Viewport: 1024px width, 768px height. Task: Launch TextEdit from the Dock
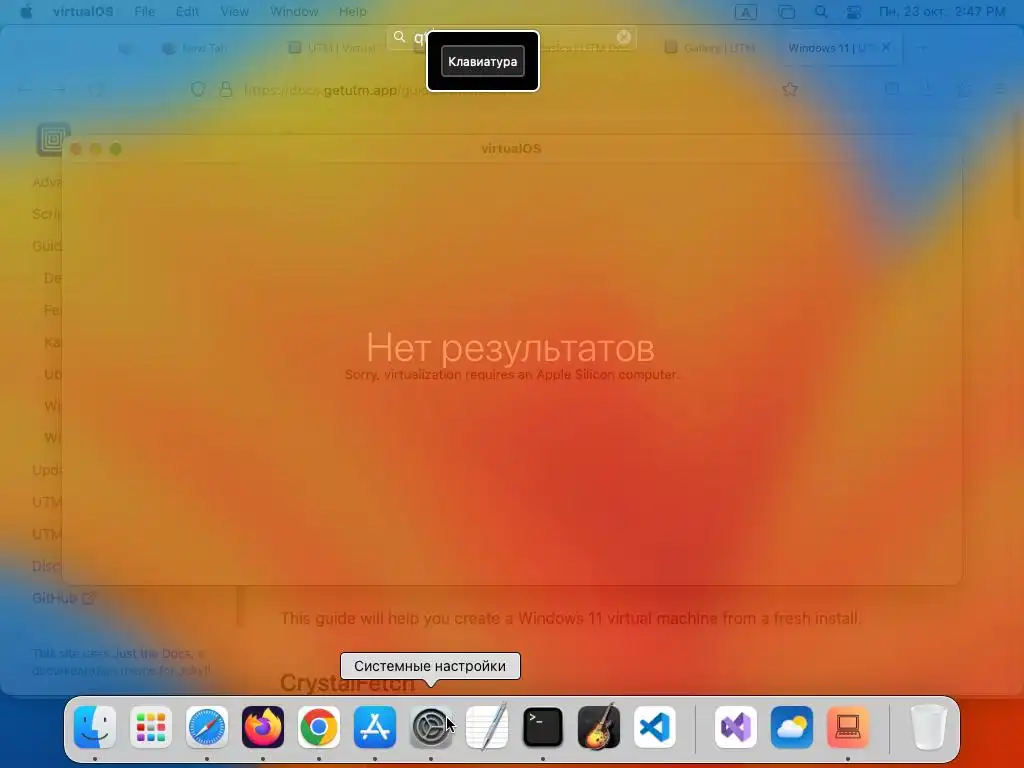click(487, 727)
